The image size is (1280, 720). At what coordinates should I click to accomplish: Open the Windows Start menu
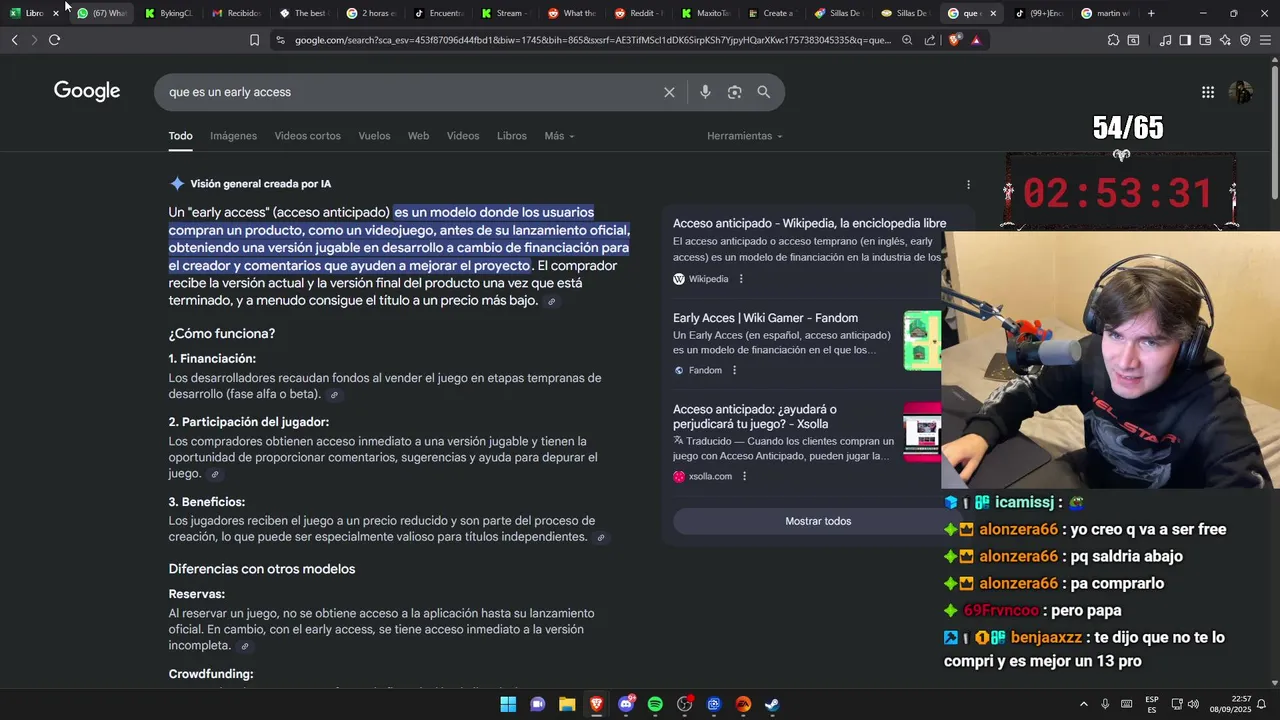click(x=508, y=704)
